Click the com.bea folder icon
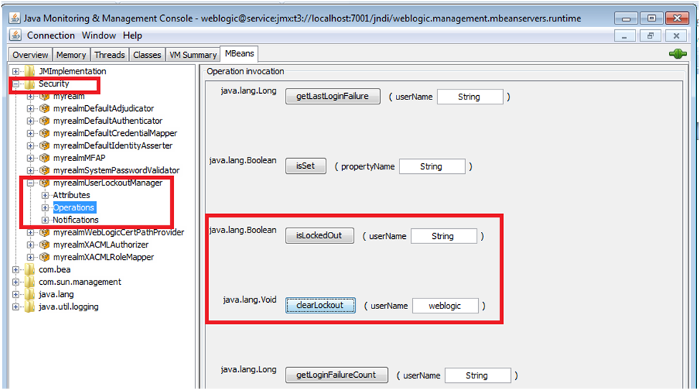This screenshot has width=700, height=390. (x=30, y=270)
